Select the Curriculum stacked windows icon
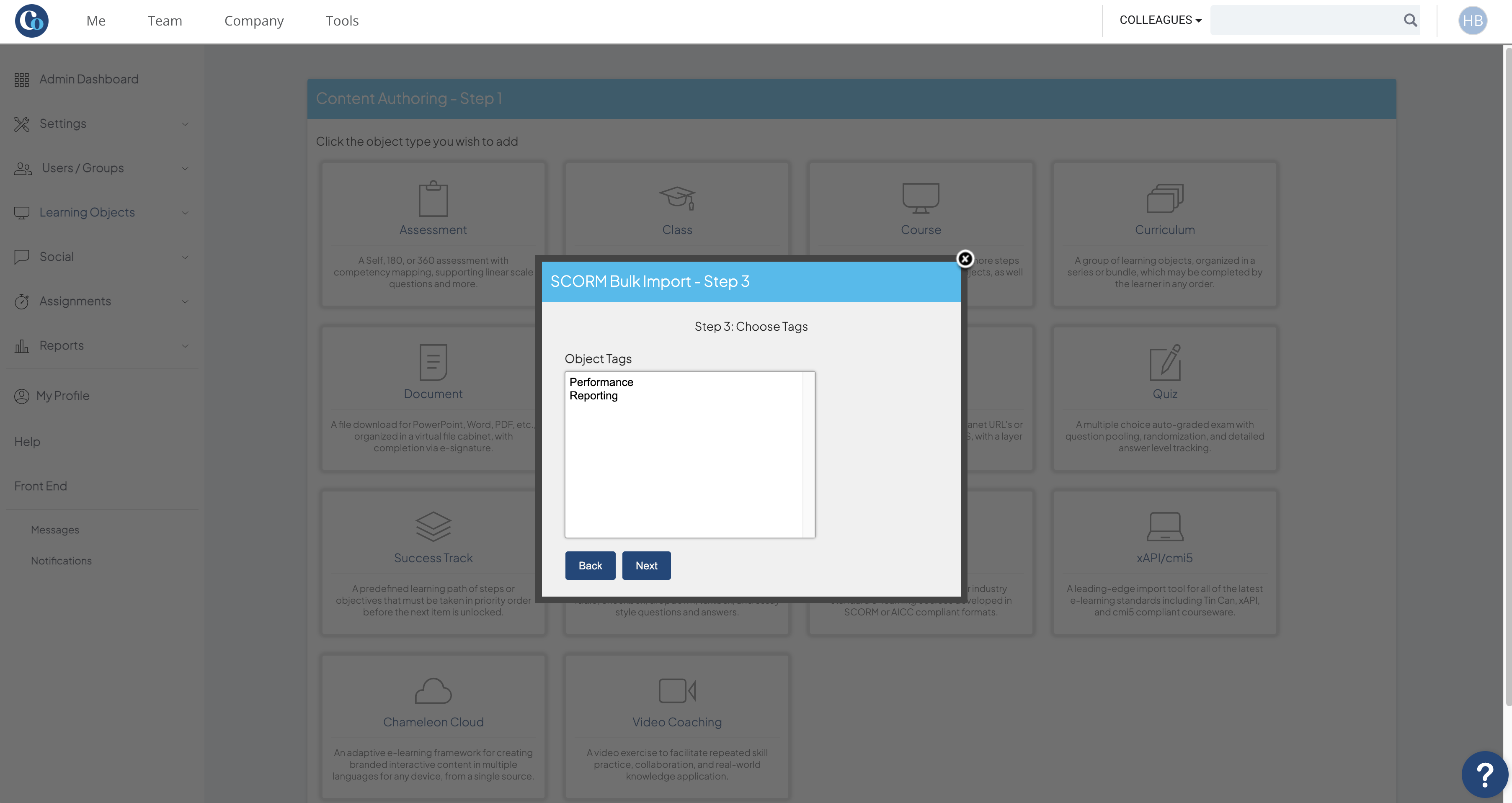The image size is (1512, 803). pyautogui.click(x=1164, y=198)
